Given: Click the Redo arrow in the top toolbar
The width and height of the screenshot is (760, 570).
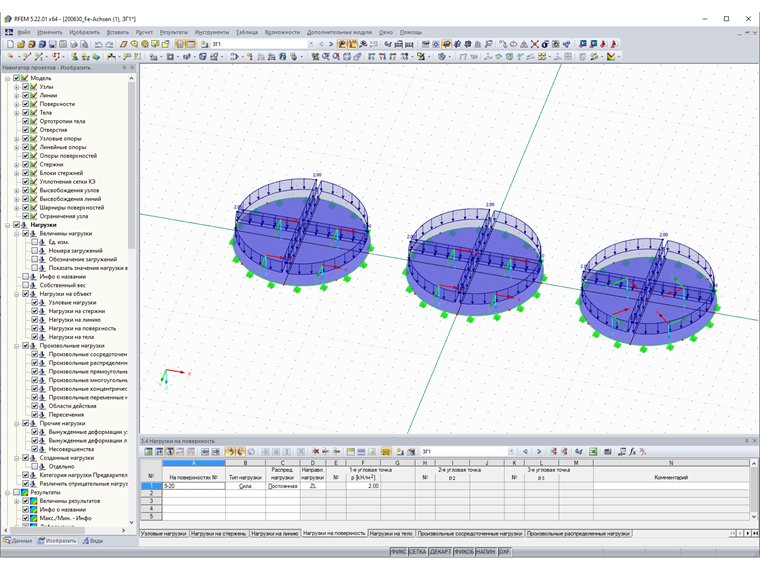Looking at the screenshot, I should pyautogui.click(x=110, y=44).
